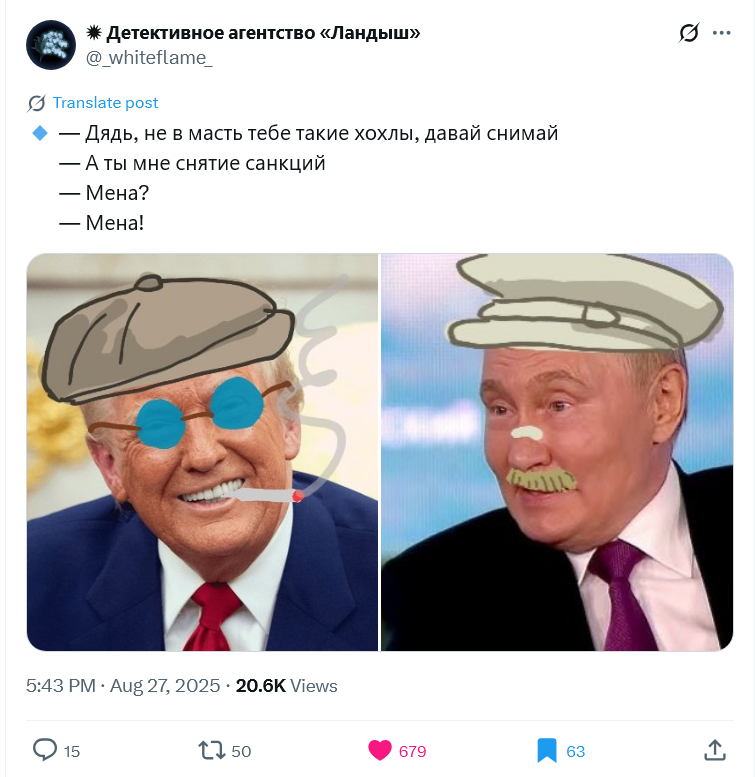Open the @_whiteflame_ handle
The height and width of the screenshot is (777, 755).
point(149,58)
